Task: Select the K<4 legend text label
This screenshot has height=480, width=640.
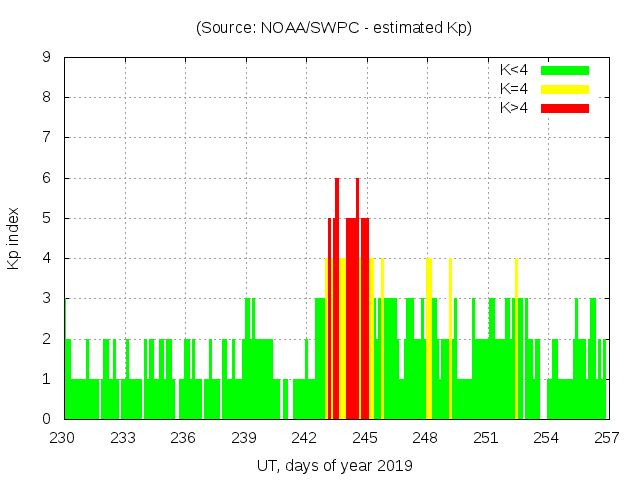Action: (514, 70)
